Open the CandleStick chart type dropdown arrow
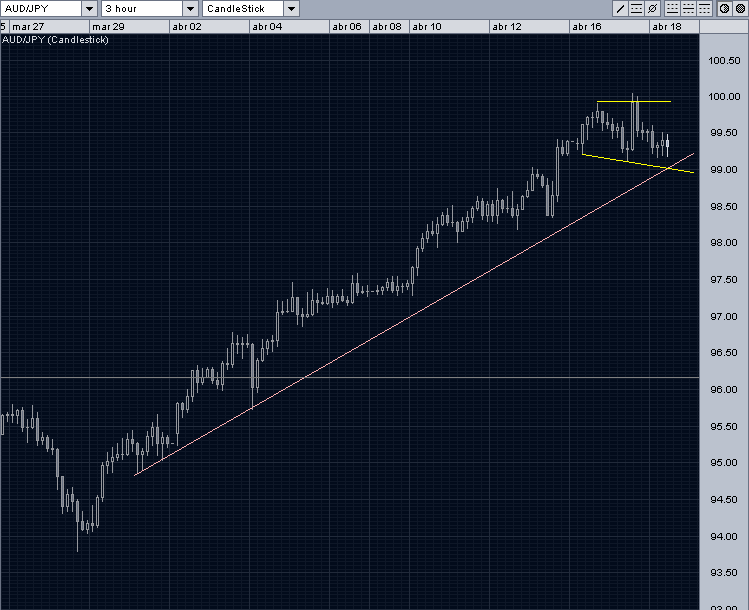Screen dimensions: 749x610 click(291, 9)
